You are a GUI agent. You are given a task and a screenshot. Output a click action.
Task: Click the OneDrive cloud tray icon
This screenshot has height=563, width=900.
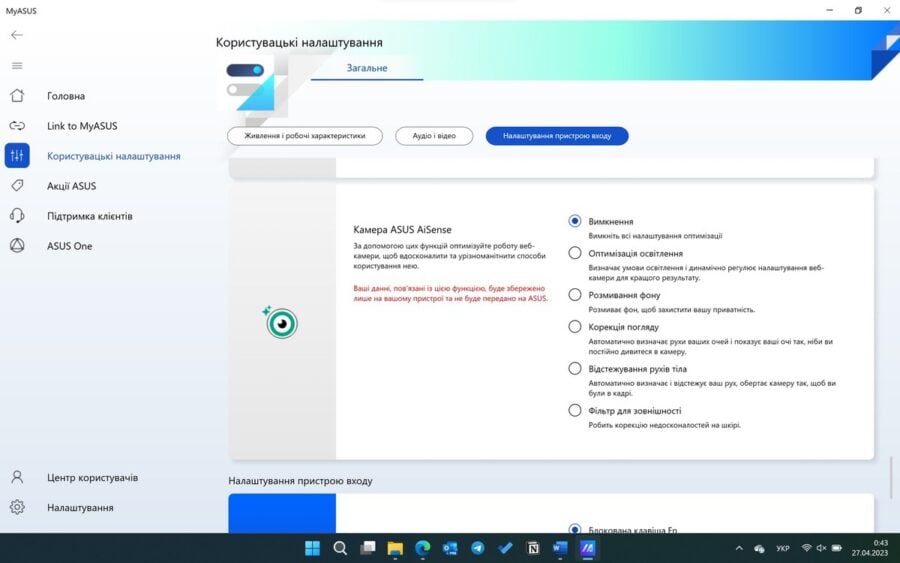pyautogui.click(x=759, y=549)
